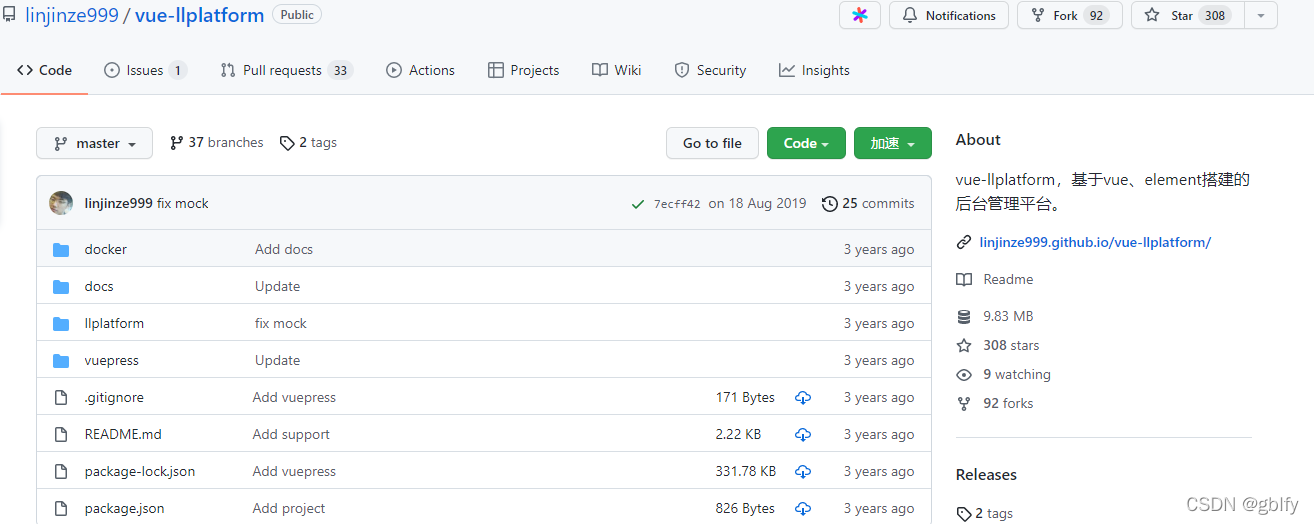Click the .gitignore file icon
This screenshot has width=1314, height=524.
tap(61, 397)
